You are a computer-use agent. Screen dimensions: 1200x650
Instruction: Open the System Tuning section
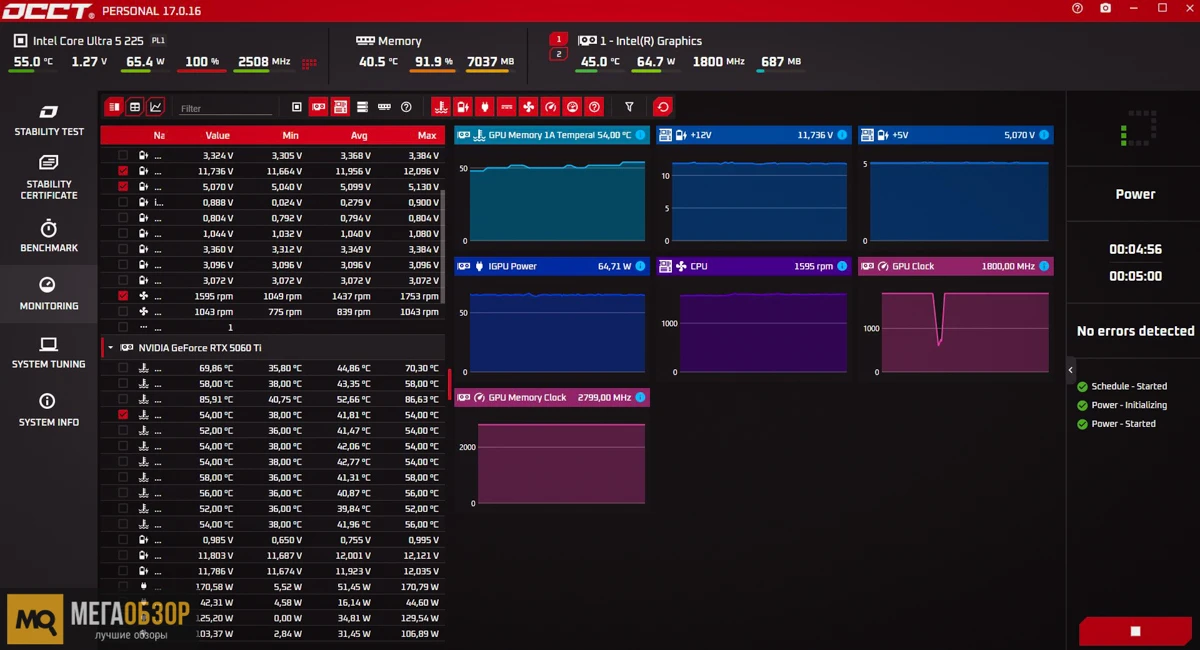pyautogui.click(x=49, y=352)
